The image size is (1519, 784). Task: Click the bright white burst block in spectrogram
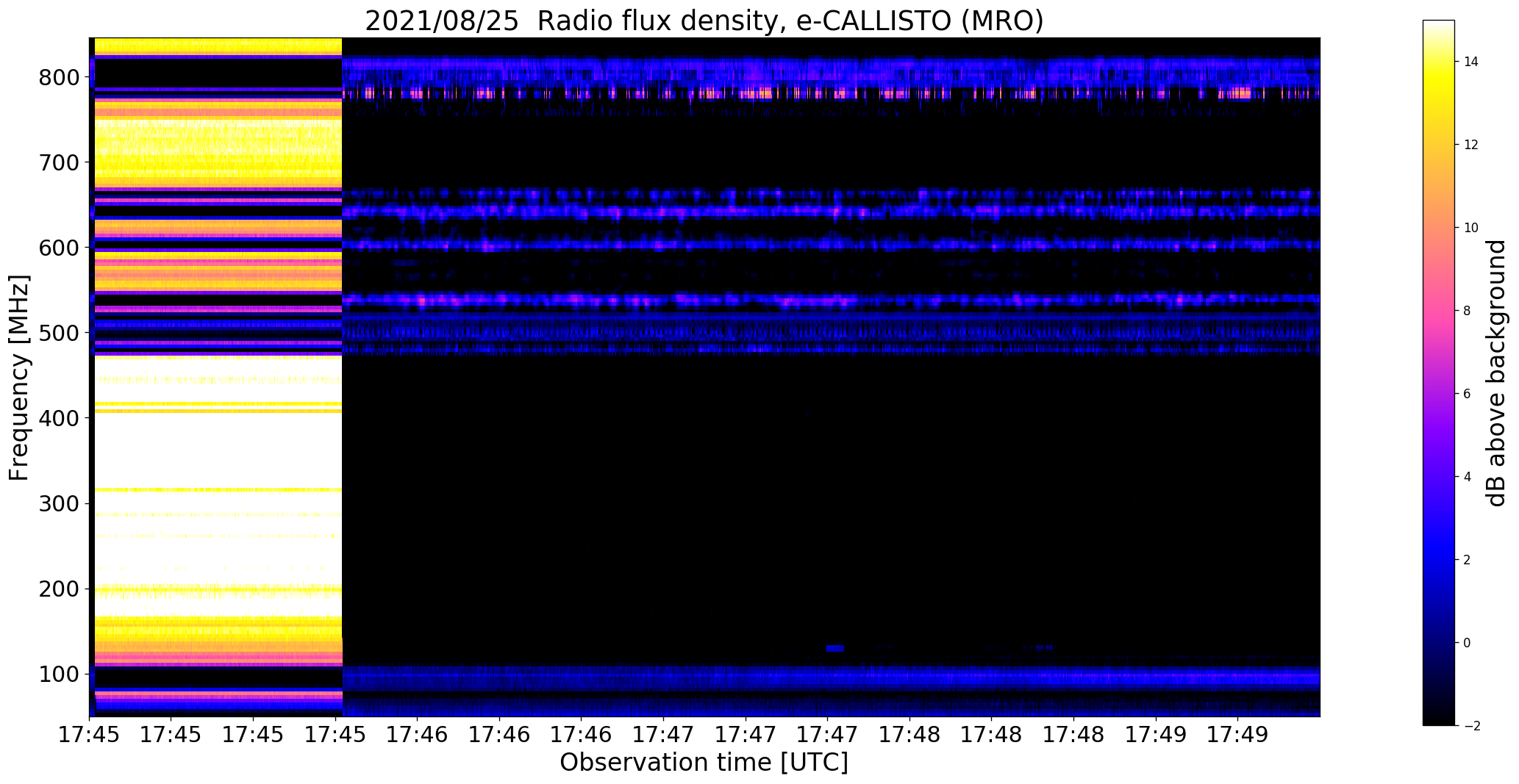coord(218,377)
